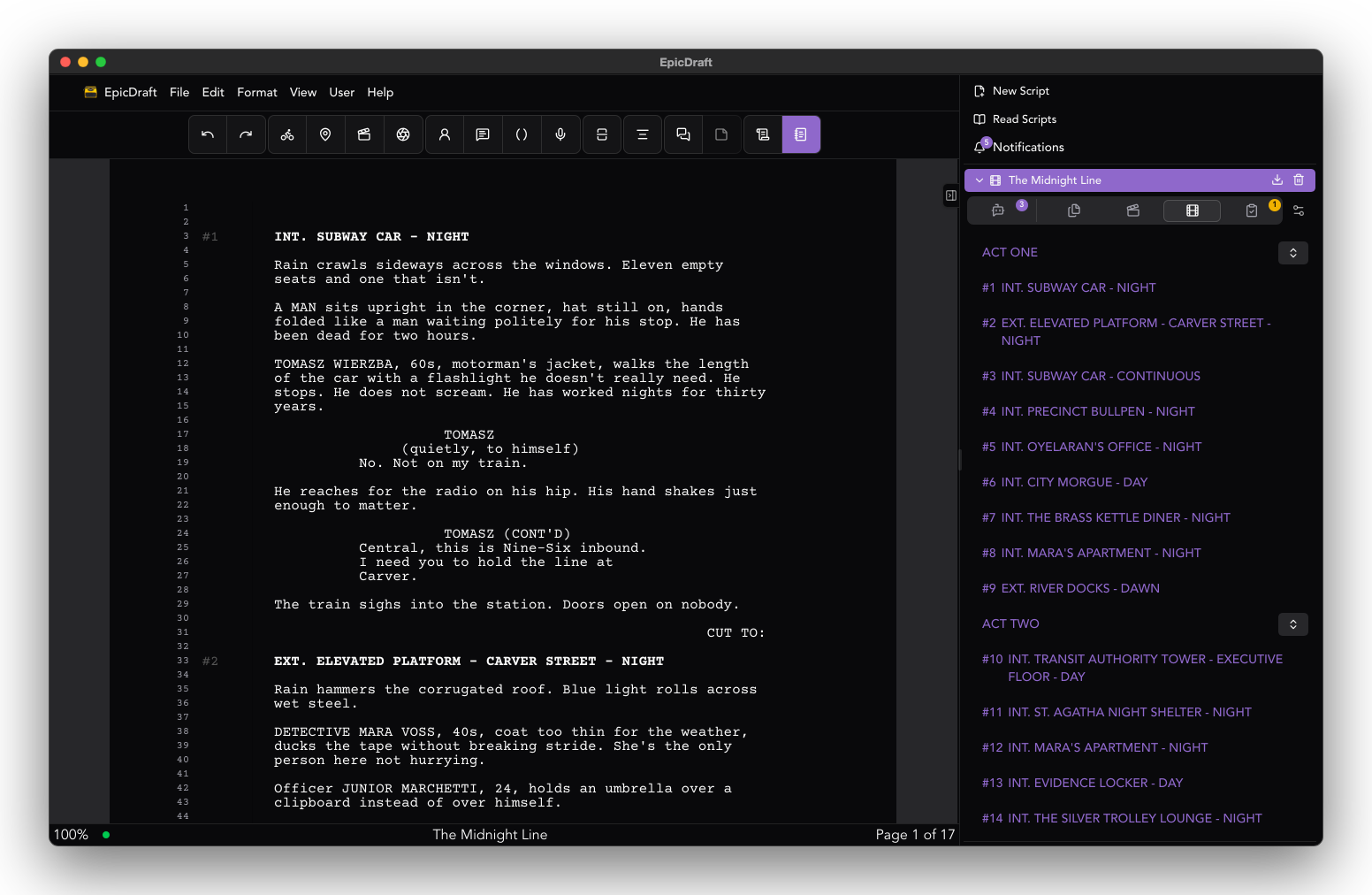
Task: Insert a Parenthetical element
Action: click(x=522, y=134)
